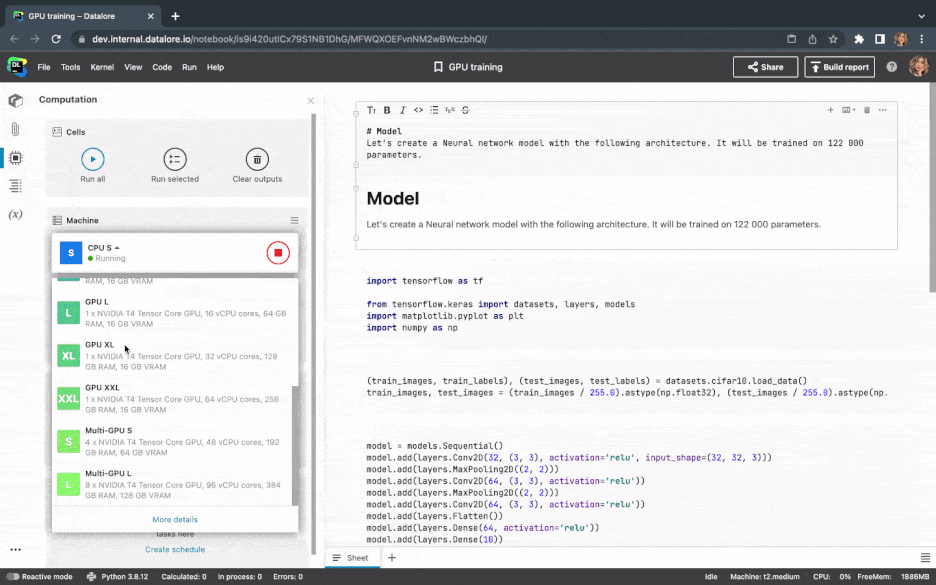Delete the markdown cell with trash icon
This screenshot has height=585, width=936.
[867, 110]
